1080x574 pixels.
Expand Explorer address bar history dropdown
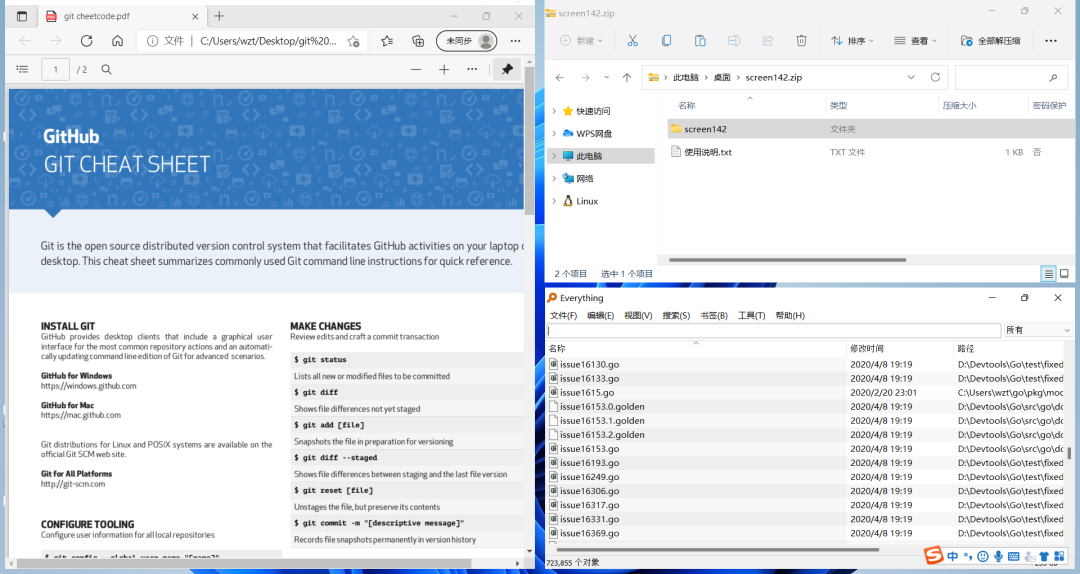point(911,77)
